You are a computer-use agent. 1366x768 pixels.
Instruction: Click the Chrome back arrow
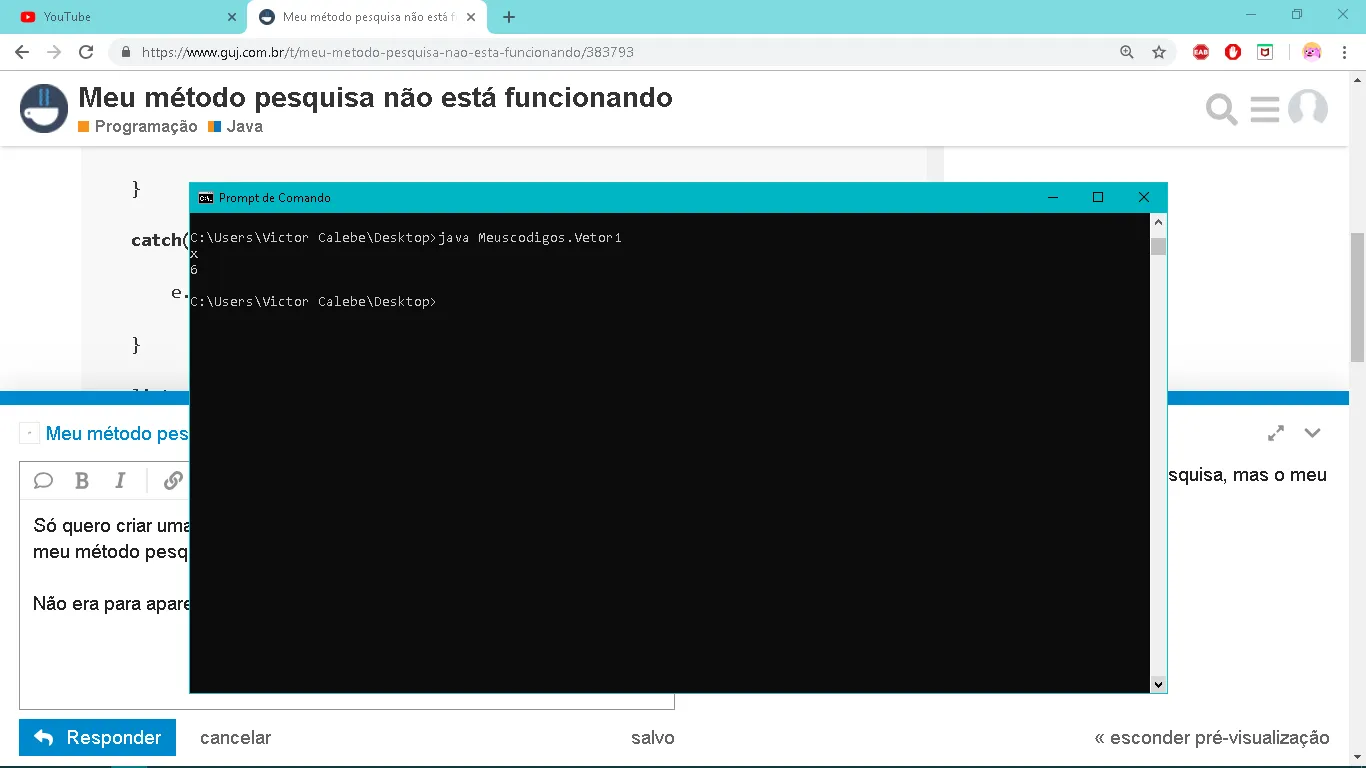click(22, 52)
